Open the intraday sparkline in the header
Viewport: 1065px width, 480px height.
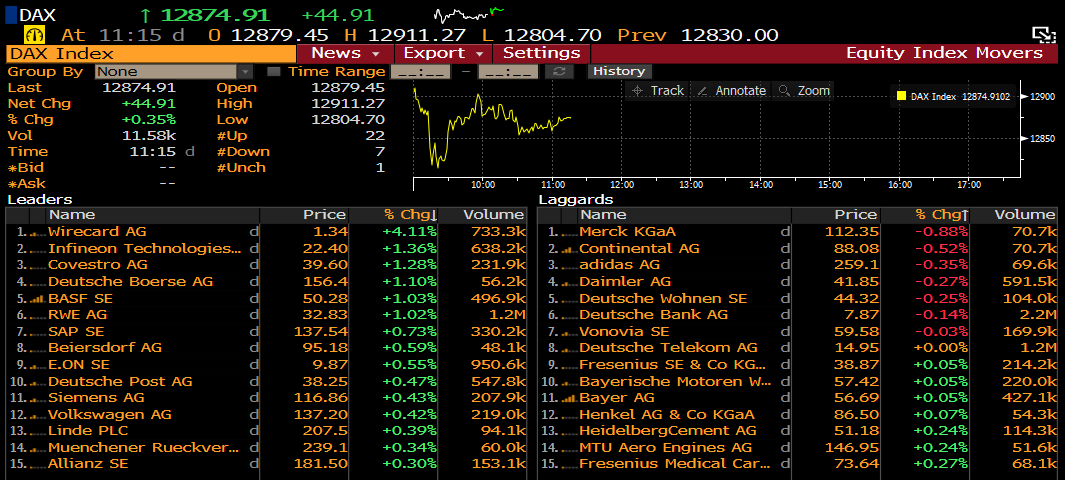click(x=469, y=14)
